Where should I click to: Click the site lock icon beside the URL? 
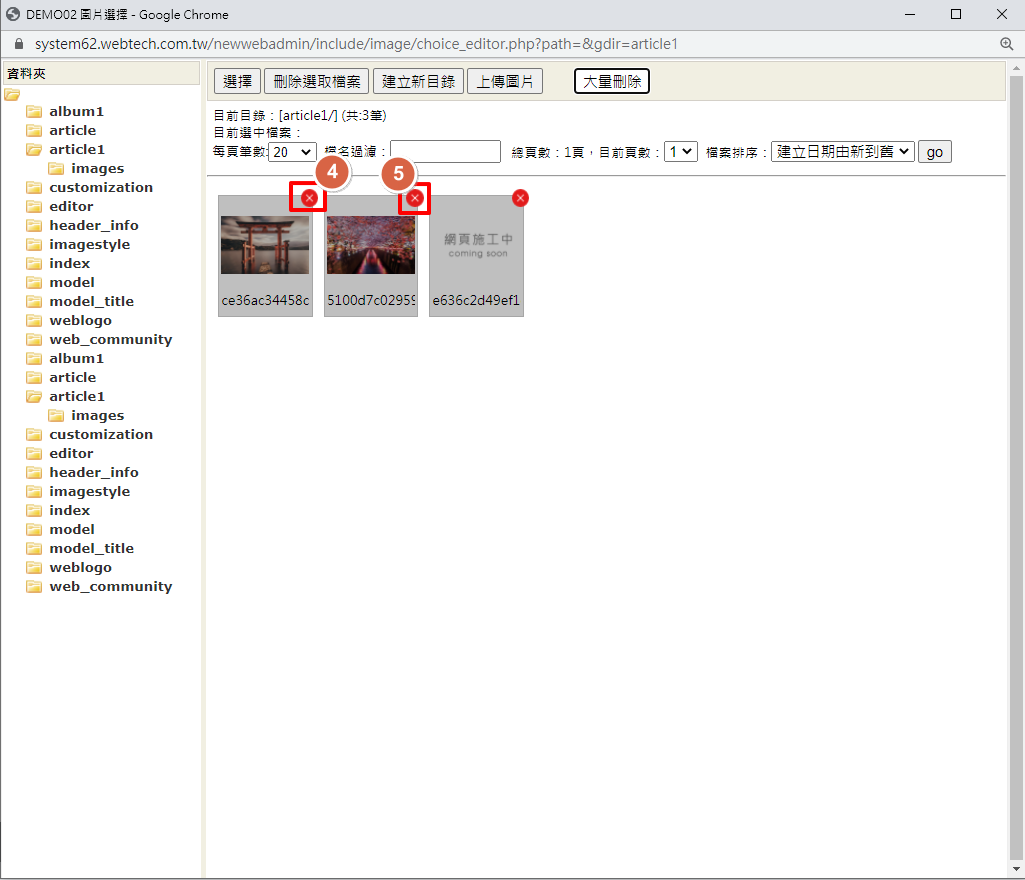click(18, 44)
